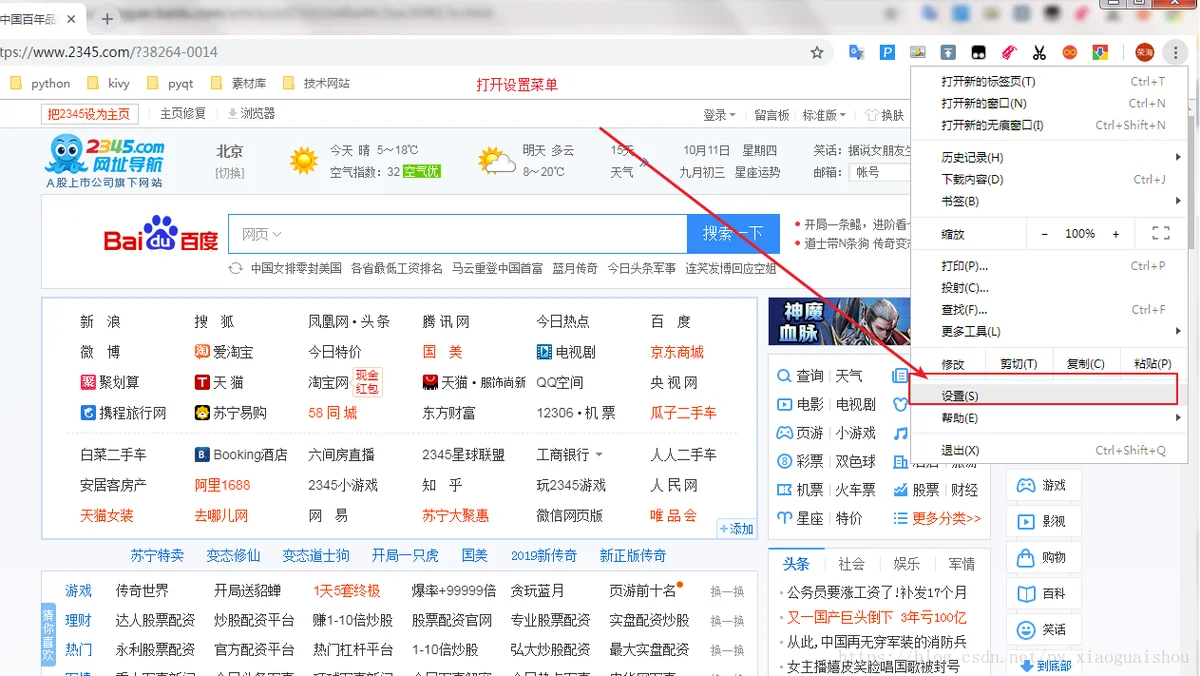
Task: Click the upload-arrow extension icon
Action: point(948,52)
